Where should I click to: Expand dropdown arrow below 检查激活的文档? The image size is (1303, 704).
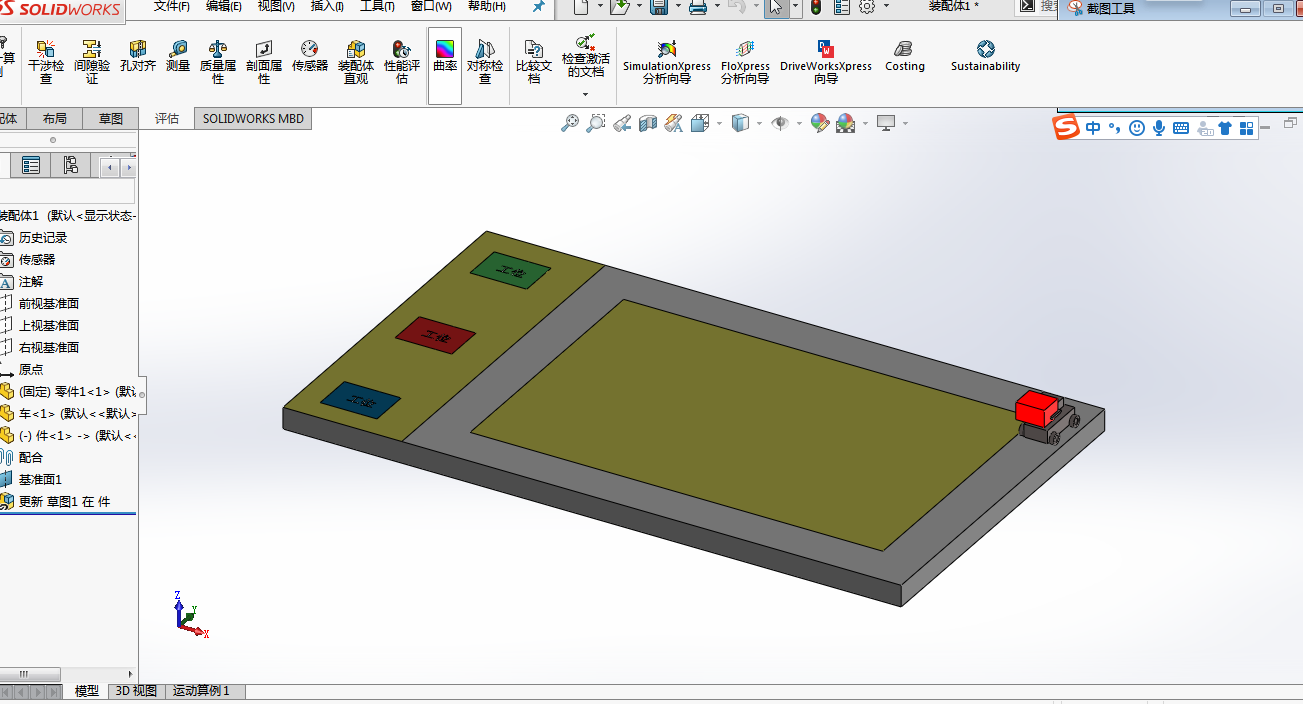click(x=586, y=95)
